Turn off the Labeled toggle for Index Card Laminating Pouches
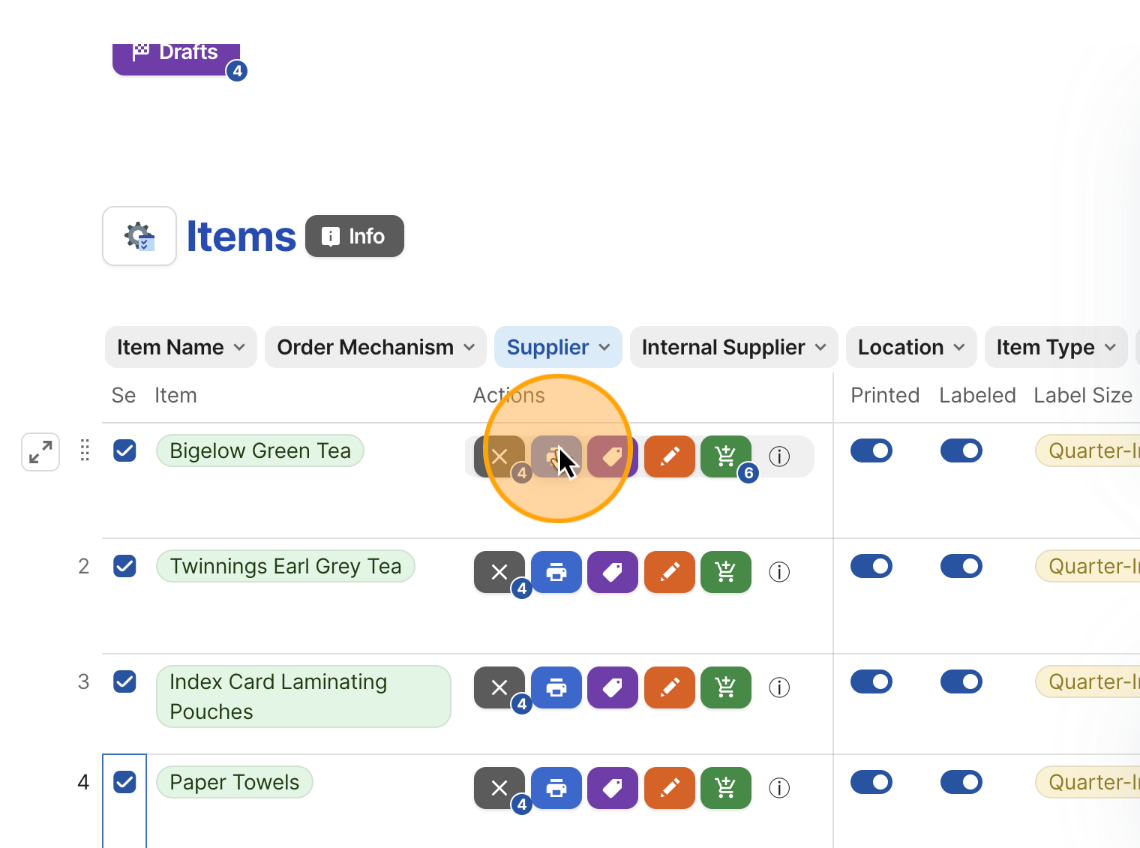Viewport: 1140px width, 848px height. pyautogui.click(x=961, y=682)
